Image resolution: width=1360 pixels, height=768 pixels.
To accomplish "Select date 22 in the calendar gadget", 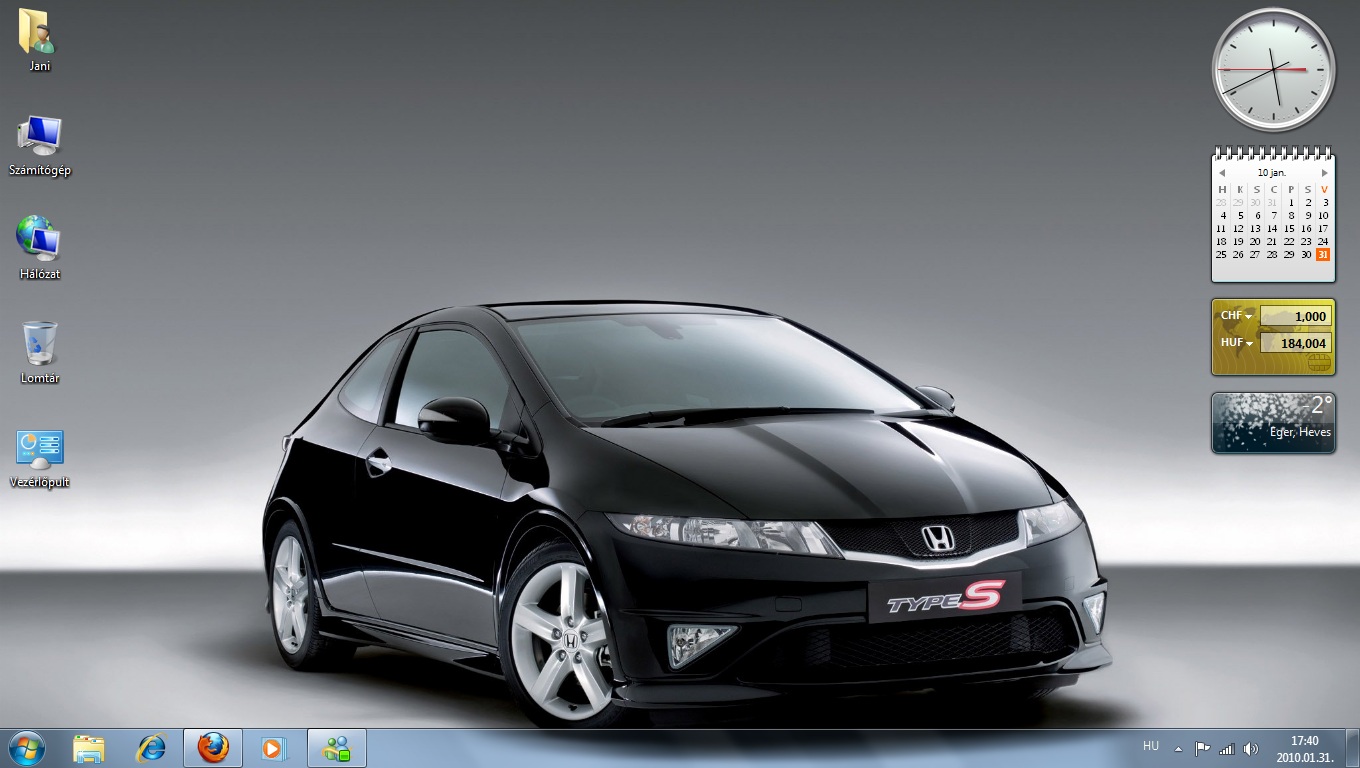I will point(1289,241).
